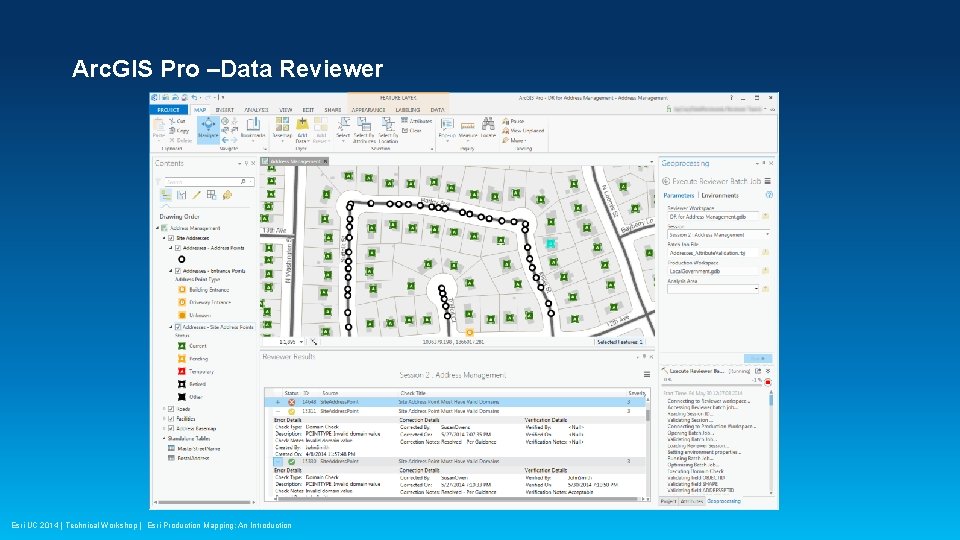Click the Undo arrow in quick access toolbar
Screen dimensions: 960x540
[x=194, y=97]
